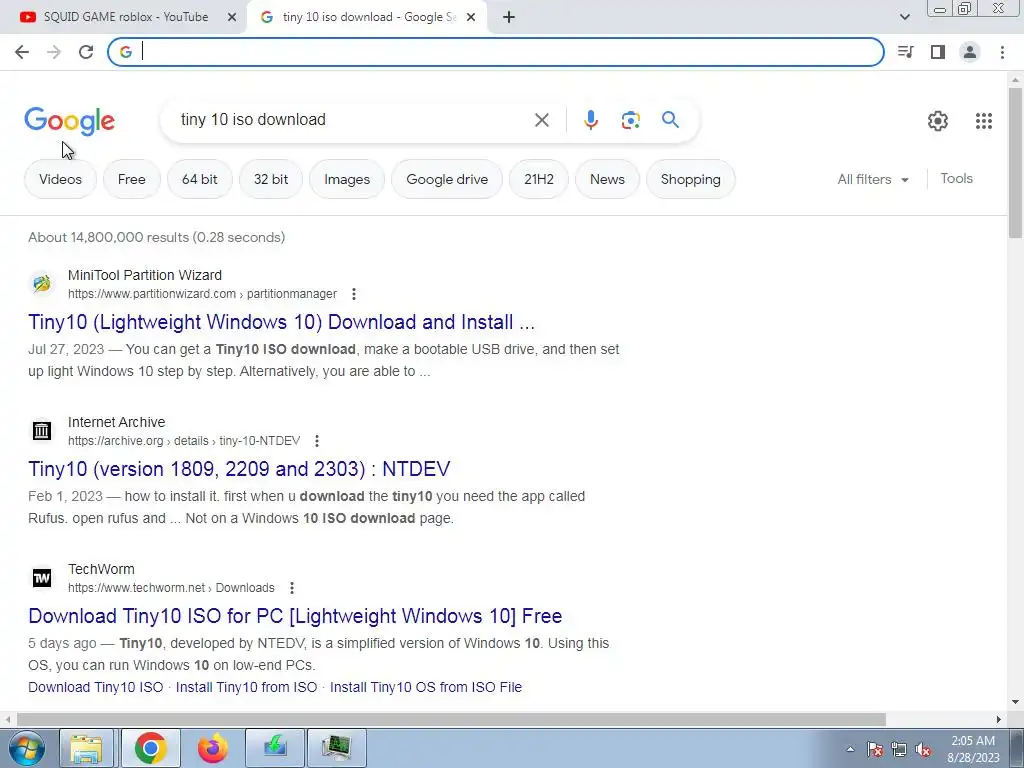Switch to SQUID GAME roblox YouTube tab
Image resolution: width=1024 pixels, height=768 pixels.
[x=125, y=17]
